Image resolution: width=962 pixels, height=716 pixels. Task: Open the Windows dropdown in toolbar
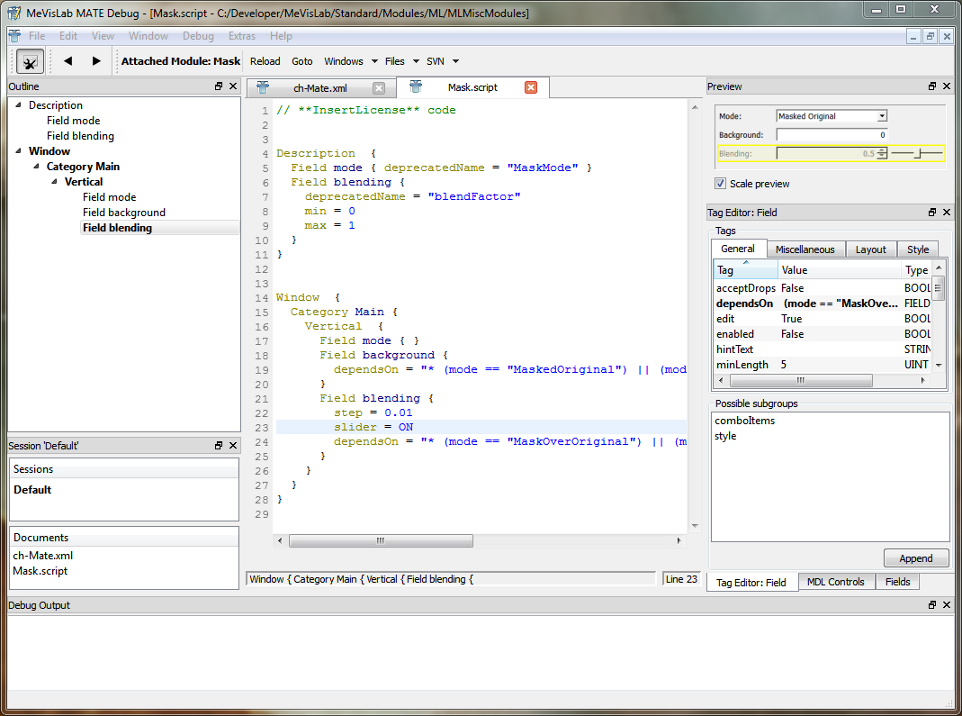pyautogui.click(x=350, y=61)
